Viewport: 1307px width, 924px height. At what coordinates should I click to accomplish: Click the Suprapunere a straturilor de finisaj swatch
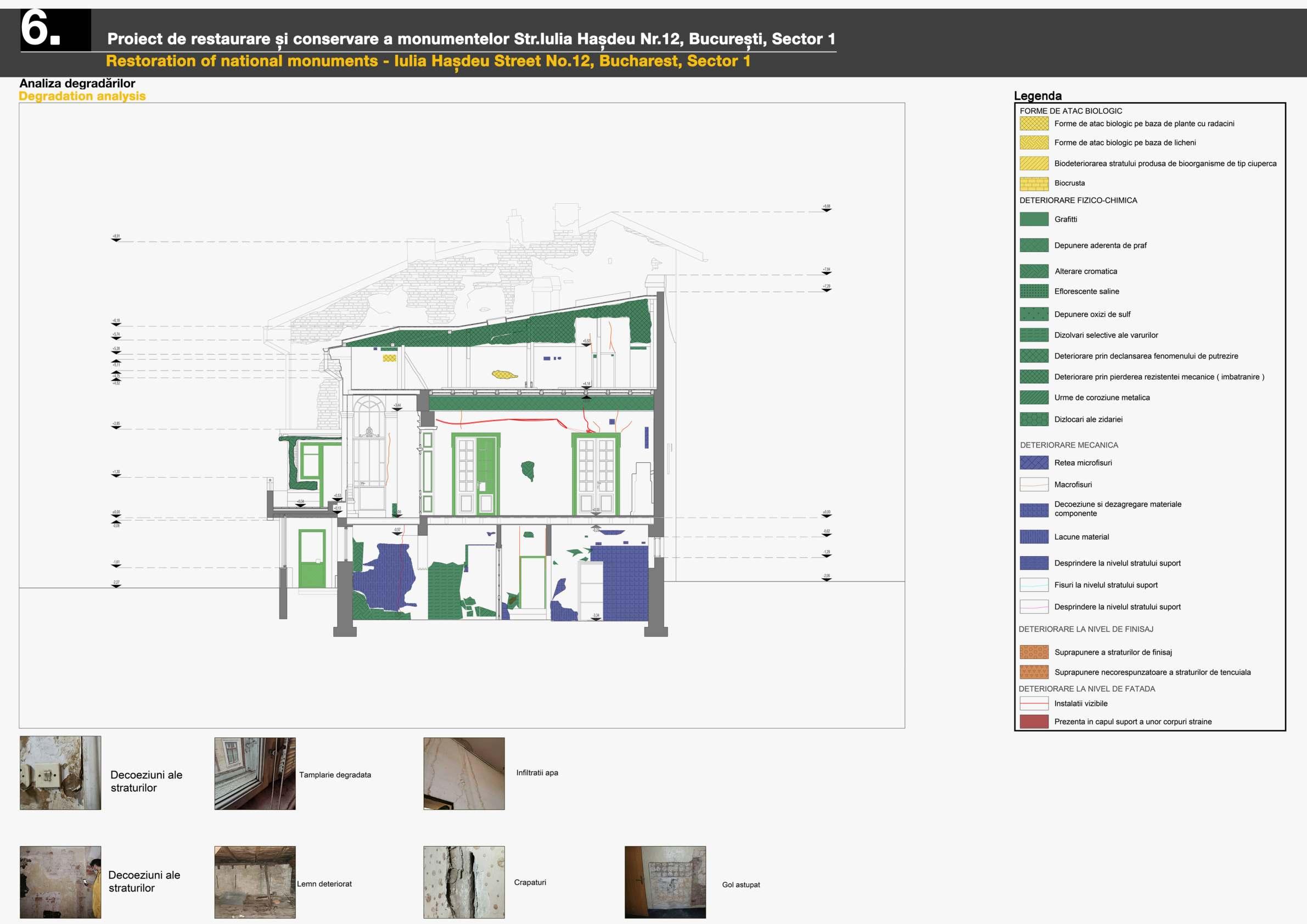(1034, 652)
